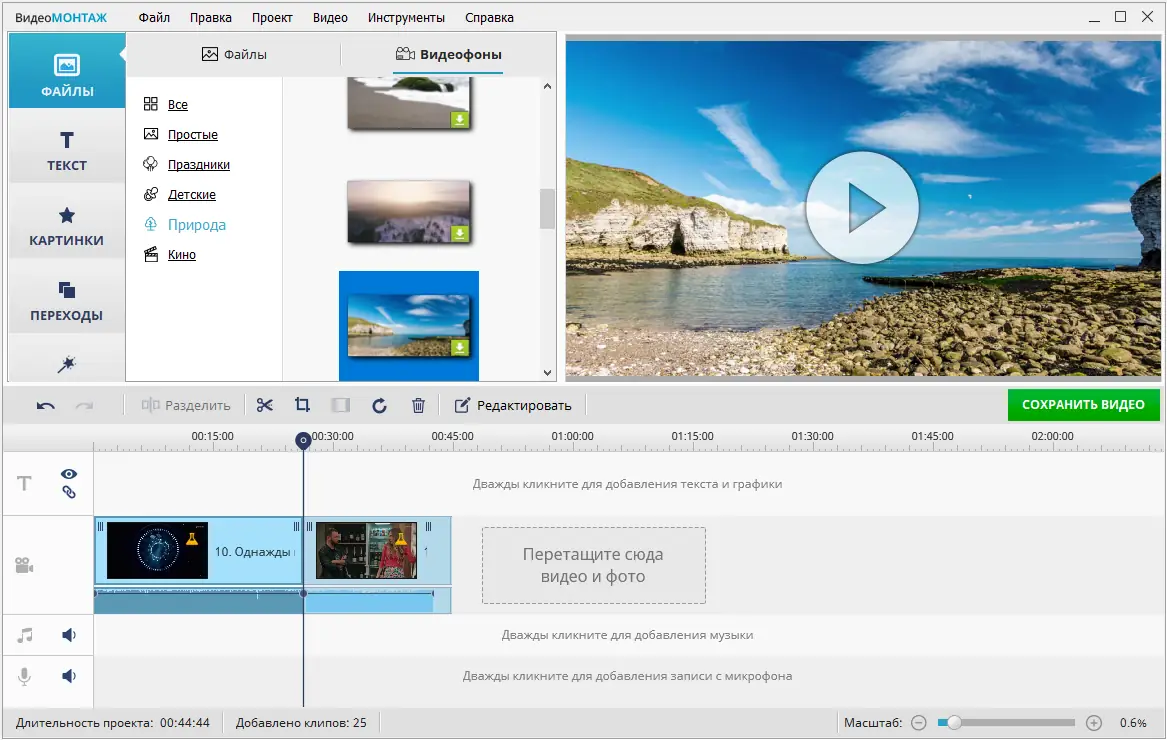Switch to the Файлы tab
1167x740 pixels.
click(x=235, y=55)
